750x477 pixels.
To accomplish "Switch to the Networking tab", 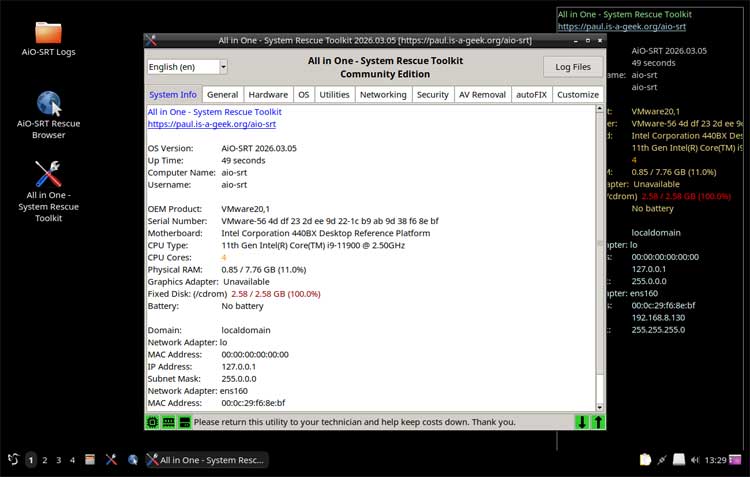I will 383,95.
